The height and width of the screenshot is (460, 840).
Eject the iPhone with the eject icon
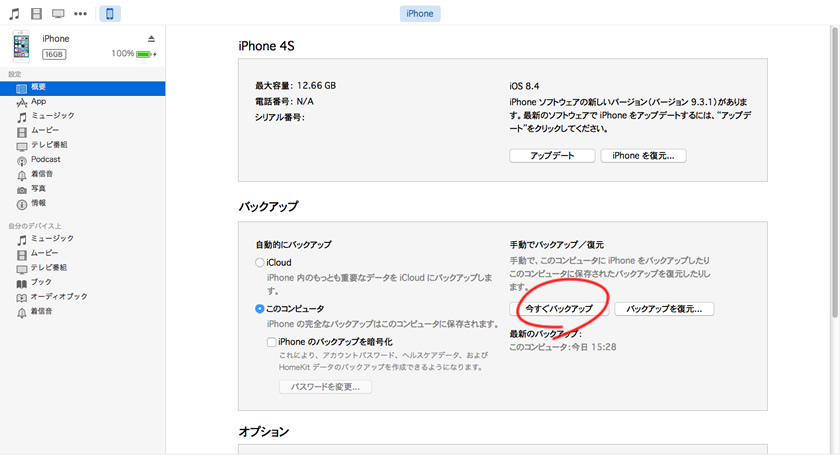click(x=151, y=39)
